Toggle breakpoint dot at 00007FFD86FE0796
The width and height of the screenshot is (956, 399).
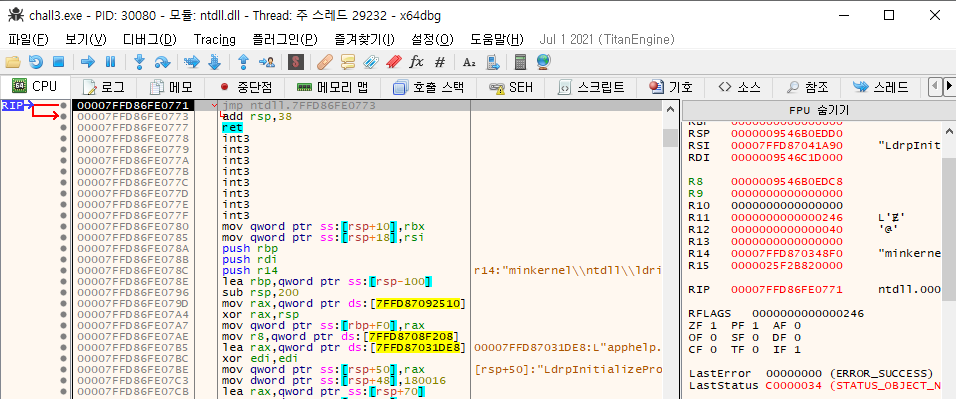coord(63,292)
